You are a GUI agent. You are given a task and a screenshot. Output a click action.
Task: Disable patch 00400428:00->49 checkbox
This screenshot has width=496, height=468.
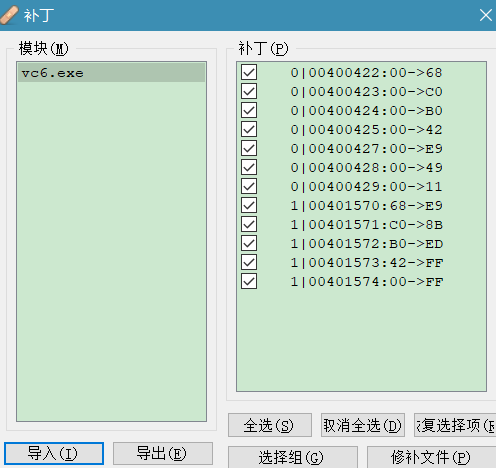pyautogui.click(x=249, y=167)
